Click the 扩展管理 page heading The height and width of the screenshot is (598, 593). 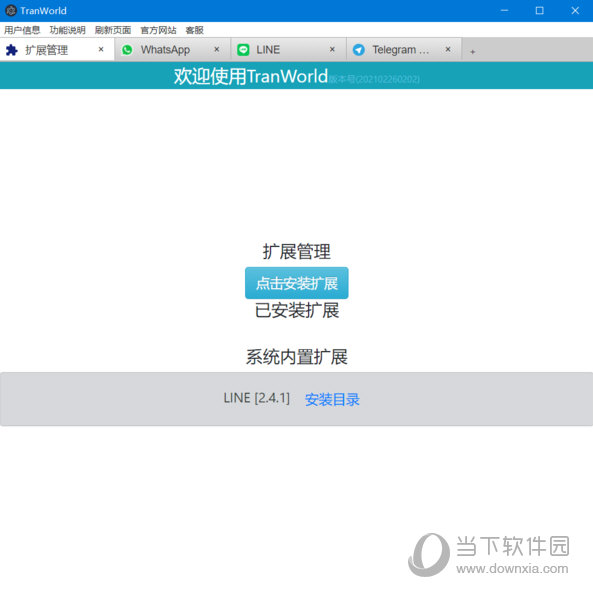click(297, 251)
